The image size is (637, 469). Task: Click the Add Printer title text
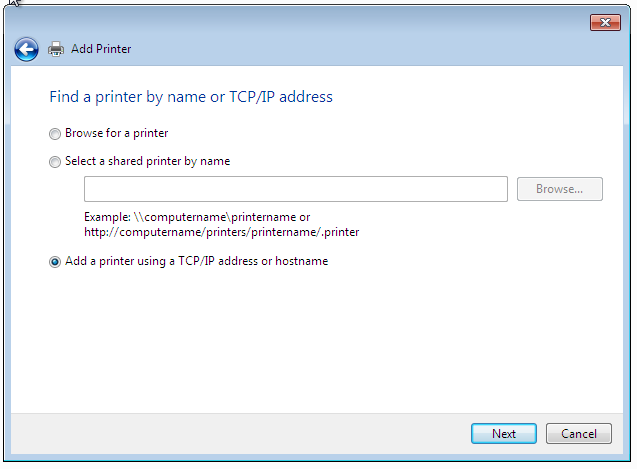coord(101,49)
